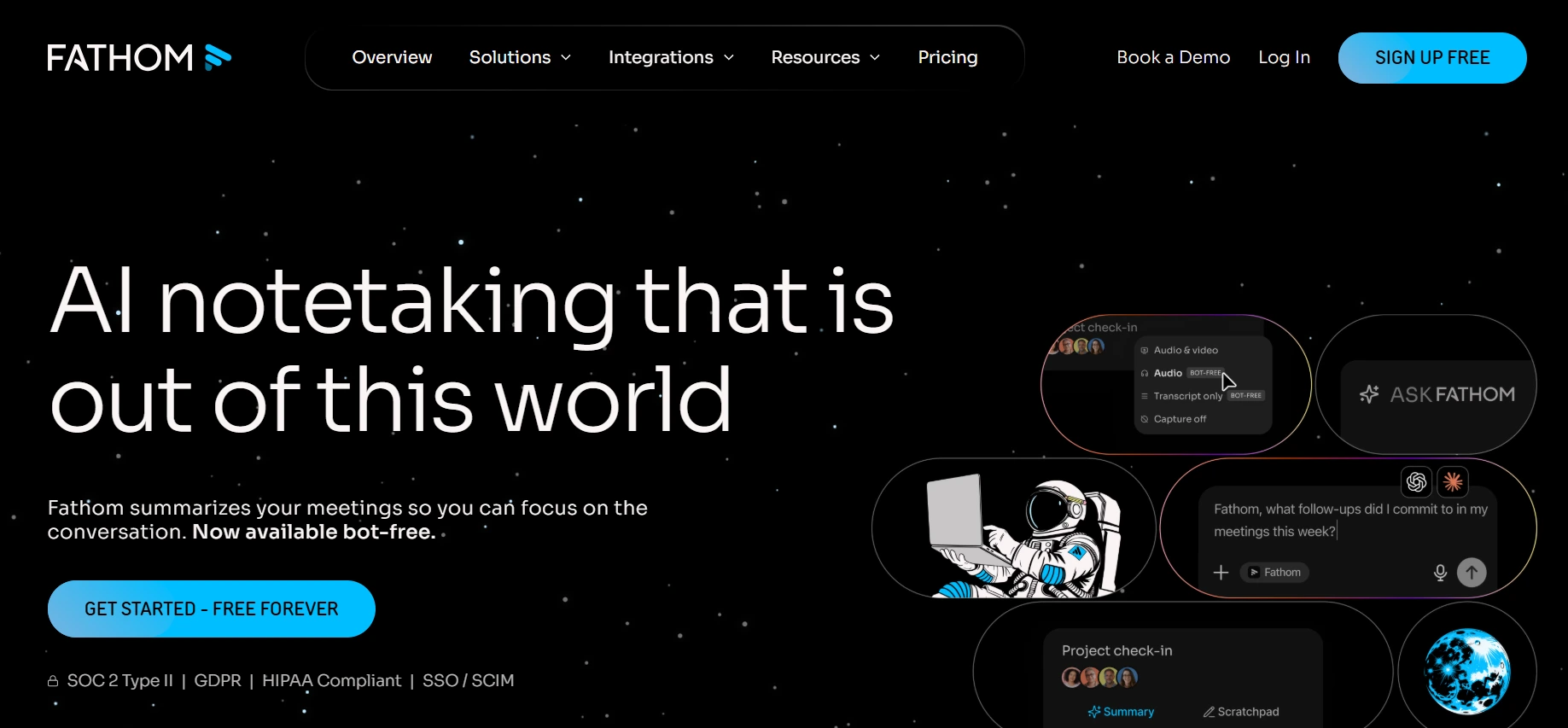Click the Log In link

[x=1284, y=57]
